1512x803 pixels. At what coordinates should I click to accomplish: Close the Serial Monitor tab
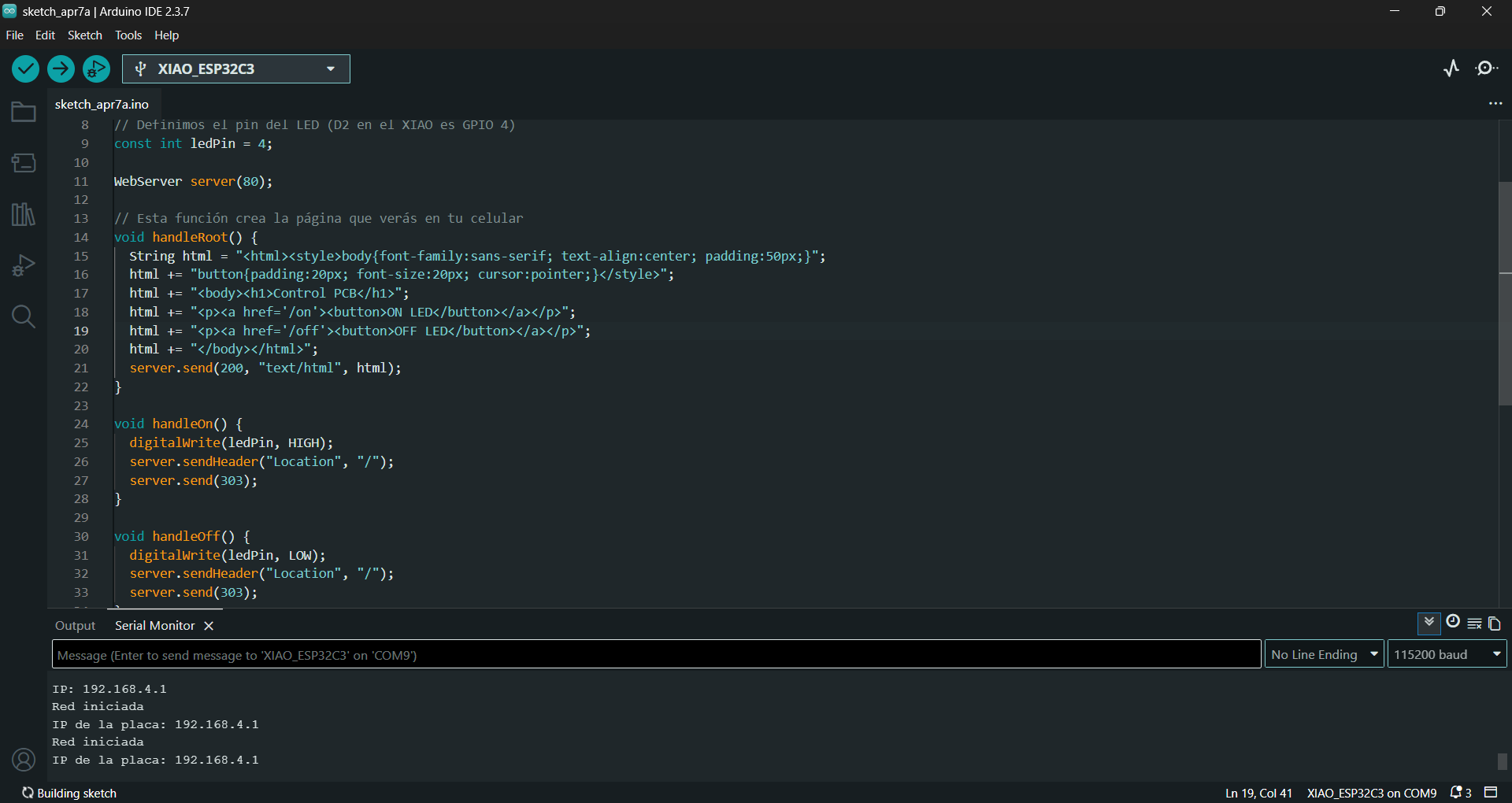click(209, 626)
